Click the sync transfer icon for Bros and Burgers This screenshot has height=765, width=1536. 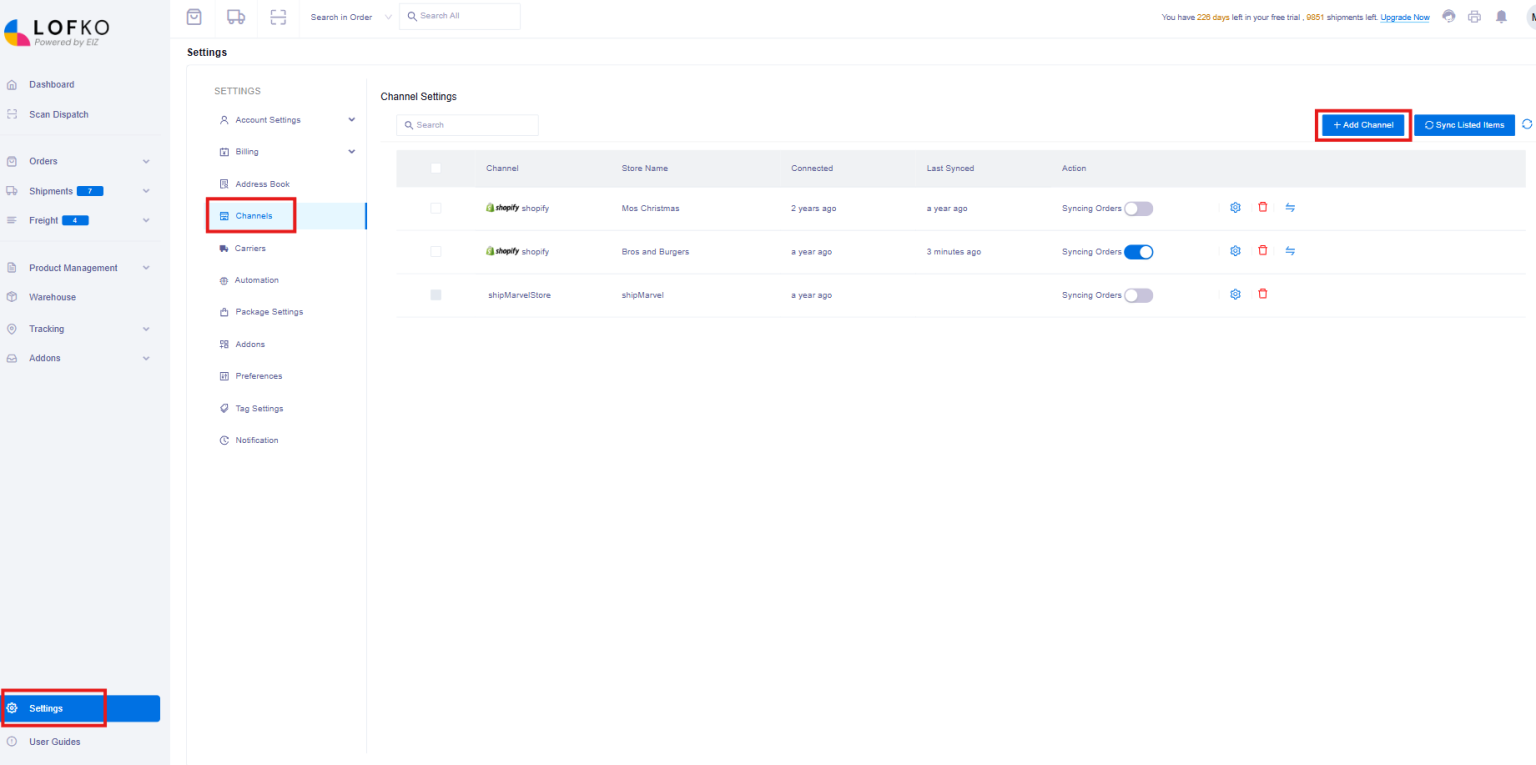1290,251
